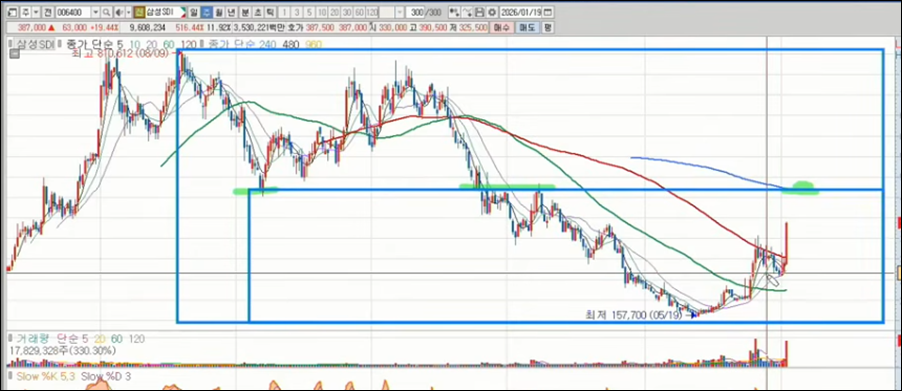
Task: Open the dropdown beside the speaker icon
Action: (128, 12)
